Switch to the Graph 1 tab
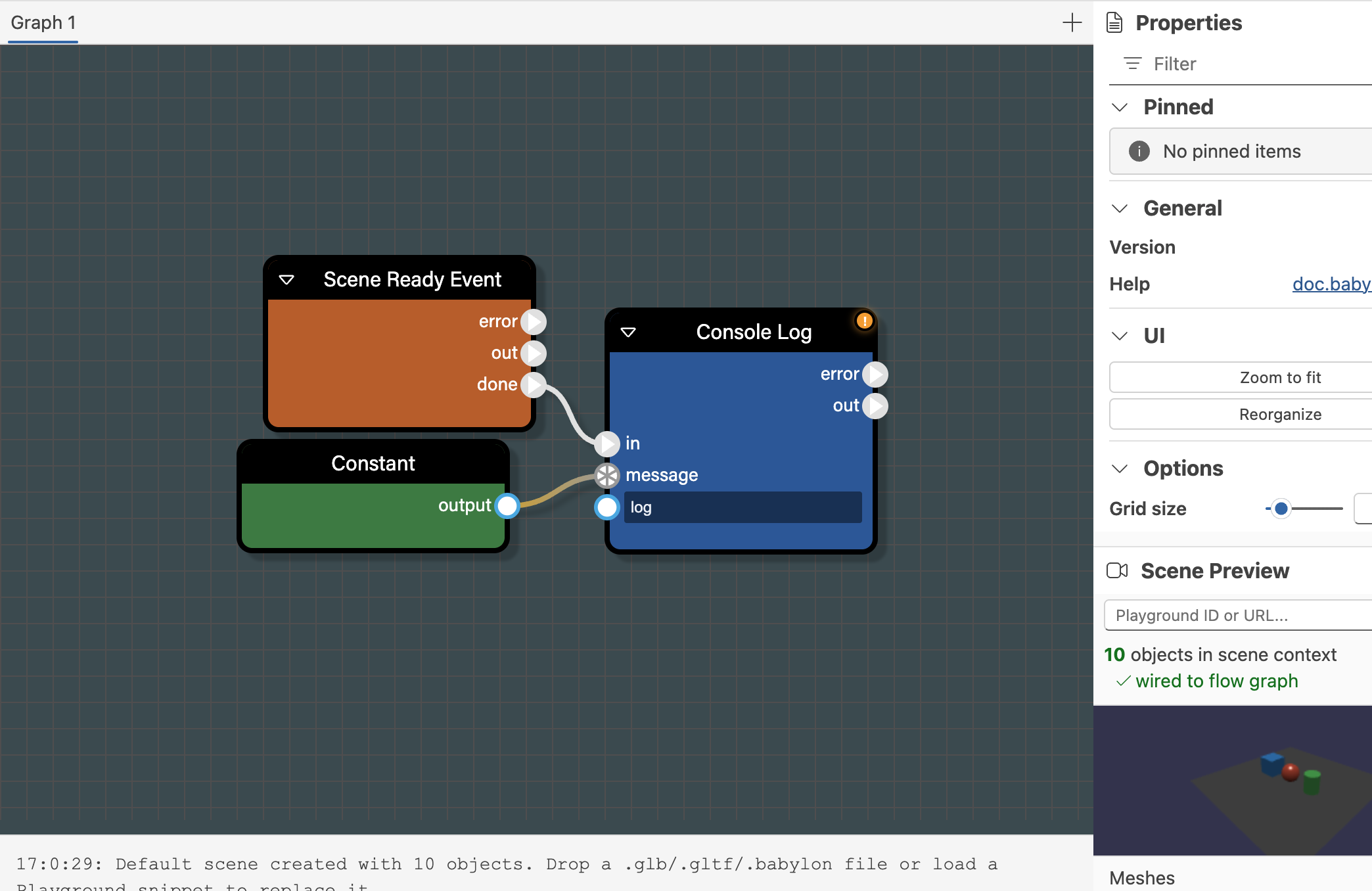Image resolution: width=1372 pixels, height=891 pixels. pos(43,22)
